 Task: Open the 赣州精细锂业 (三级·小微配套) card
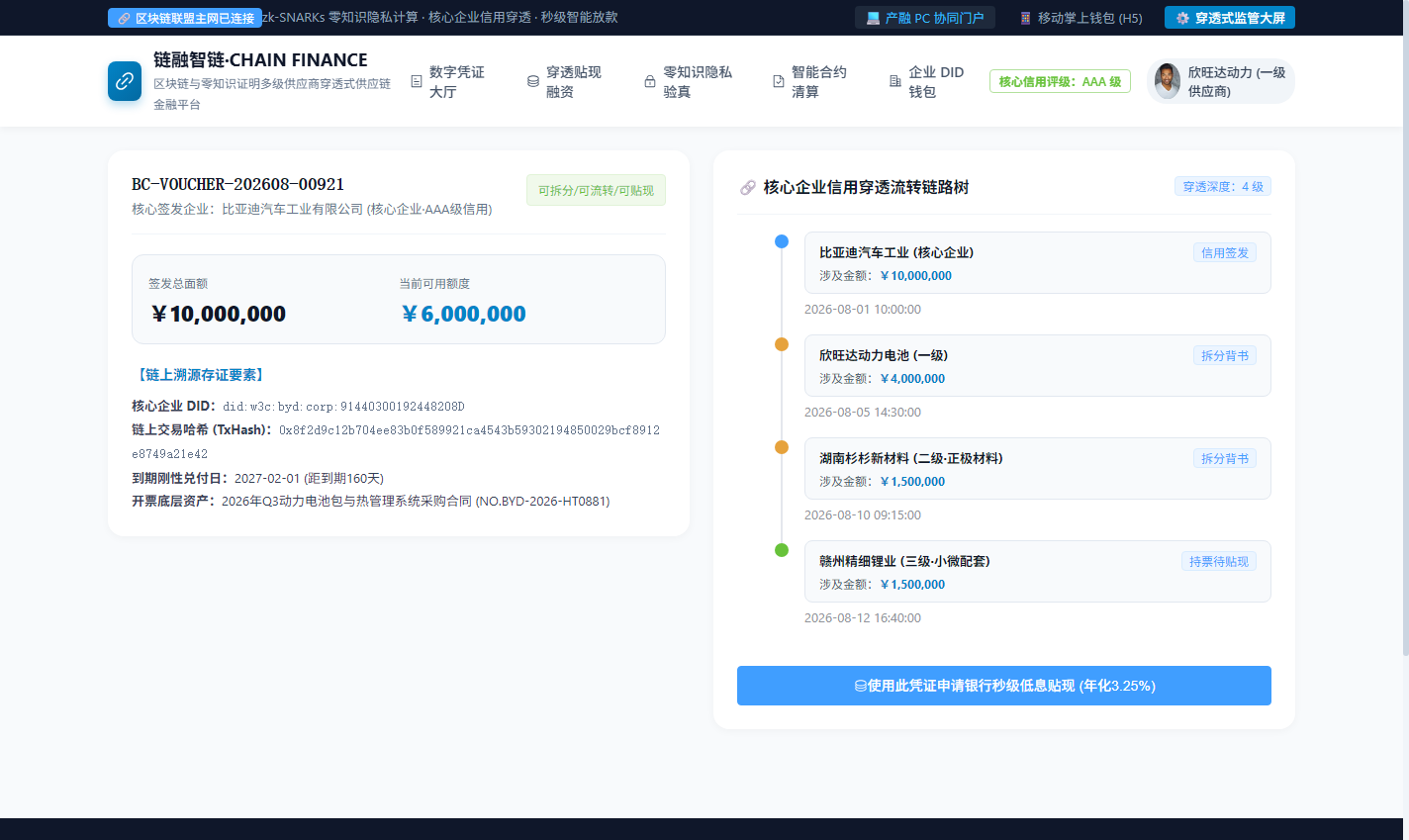1038,572
